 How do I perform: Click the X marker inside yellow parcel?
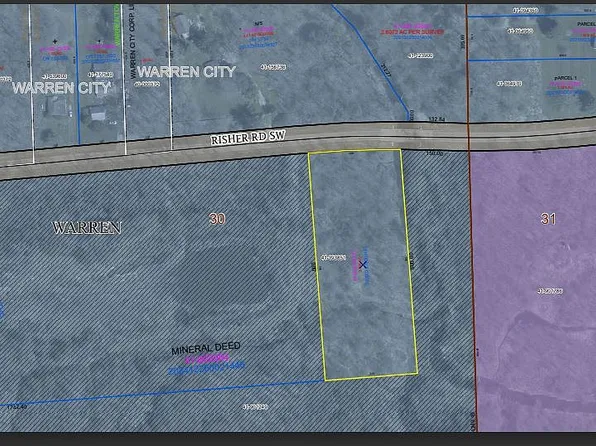[x=363, y=265]
